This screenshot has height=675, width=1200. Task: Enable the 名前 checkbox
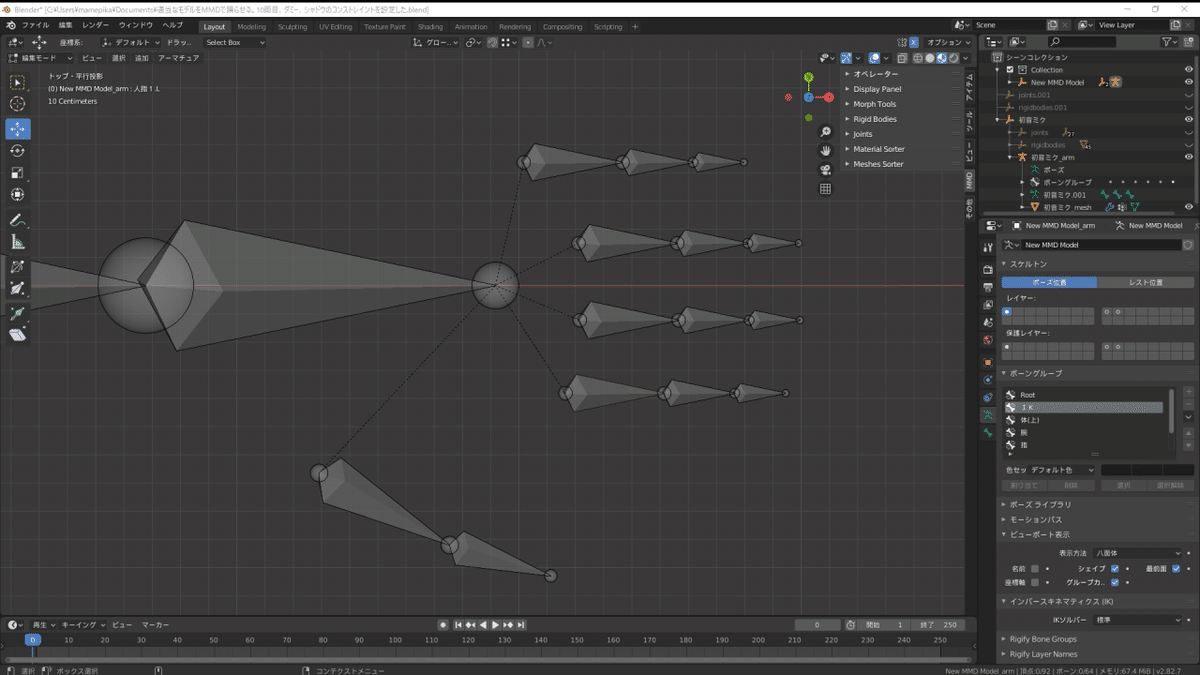coord(1035,568)
